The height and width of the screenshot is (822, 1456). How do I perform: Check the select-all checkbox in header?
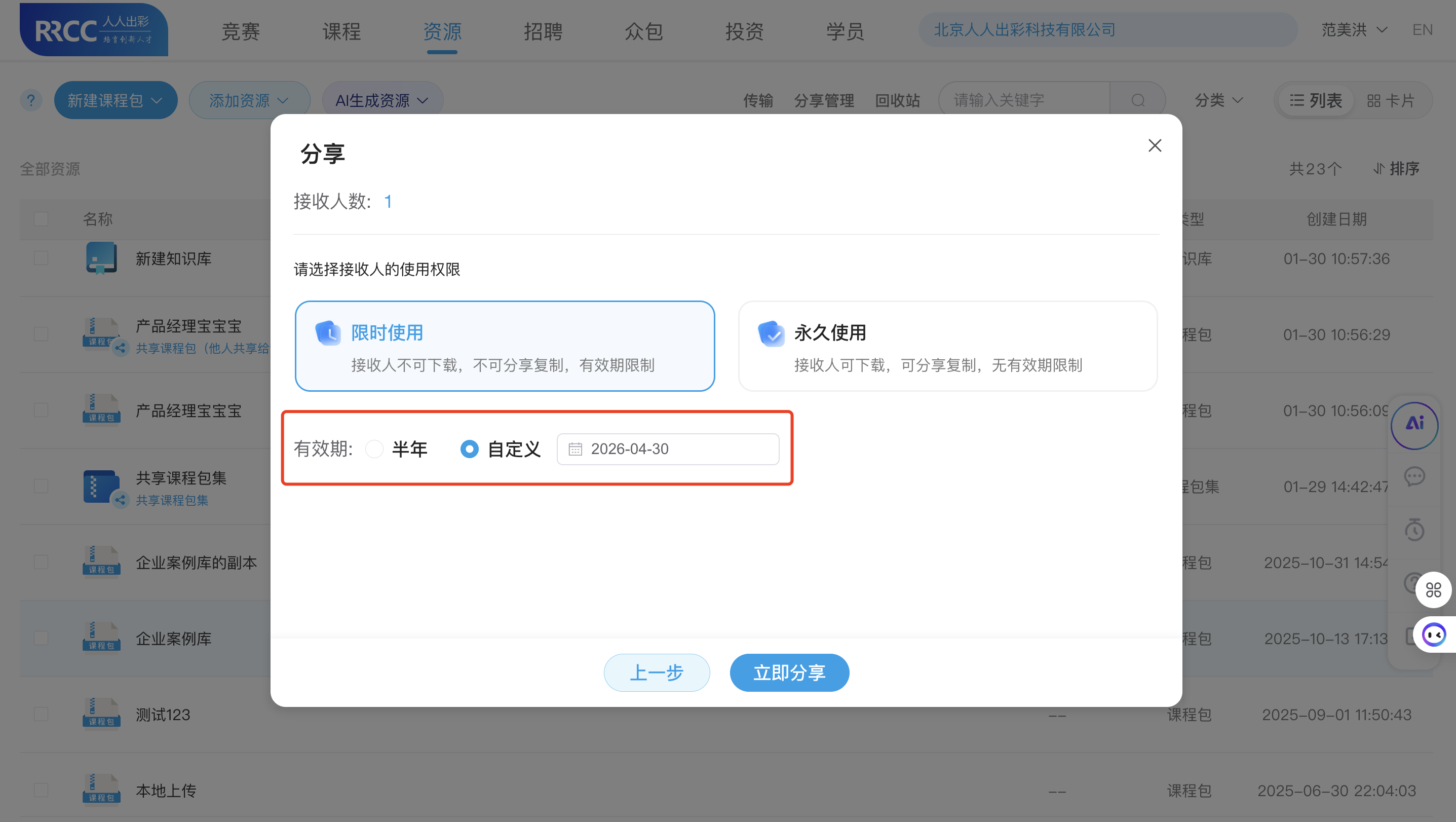40,219
